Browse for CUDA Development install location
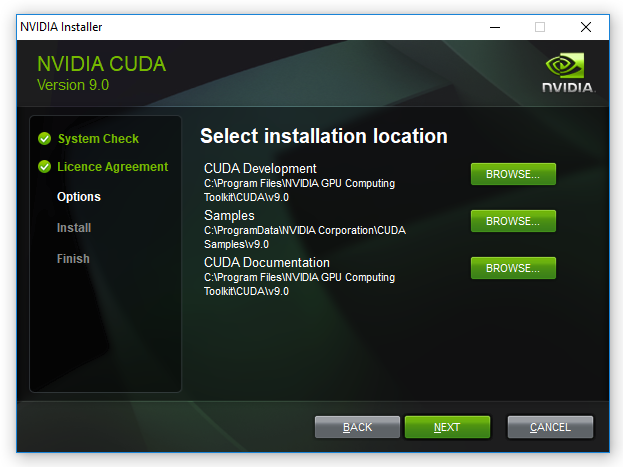Screen dimensions: 623x467 pyautogui.click(x=513, y=174)
